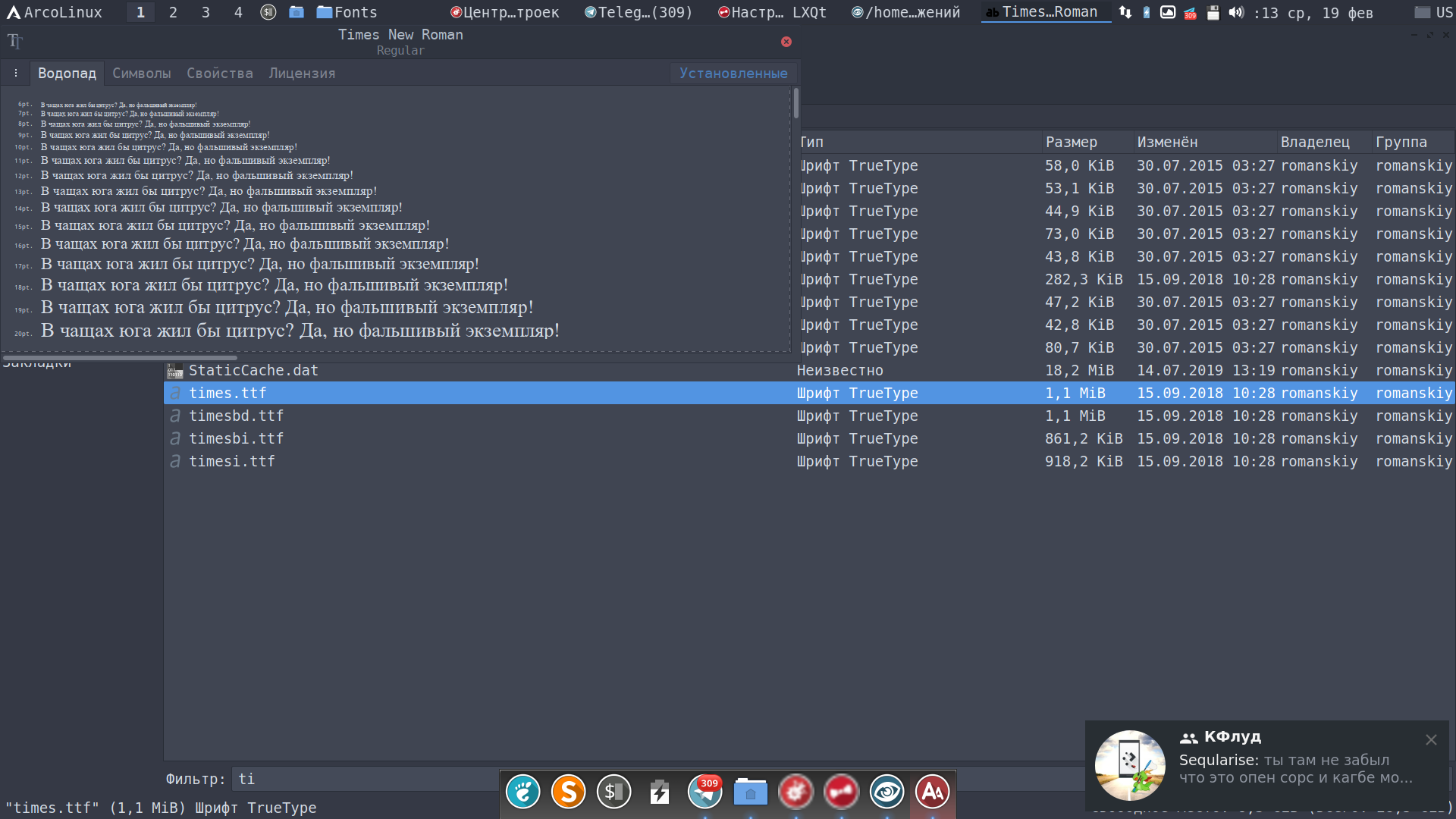Open removable media tray icon
Image resolution: width=1456 pixels, height=819 pixels.
click(1213, 12)
